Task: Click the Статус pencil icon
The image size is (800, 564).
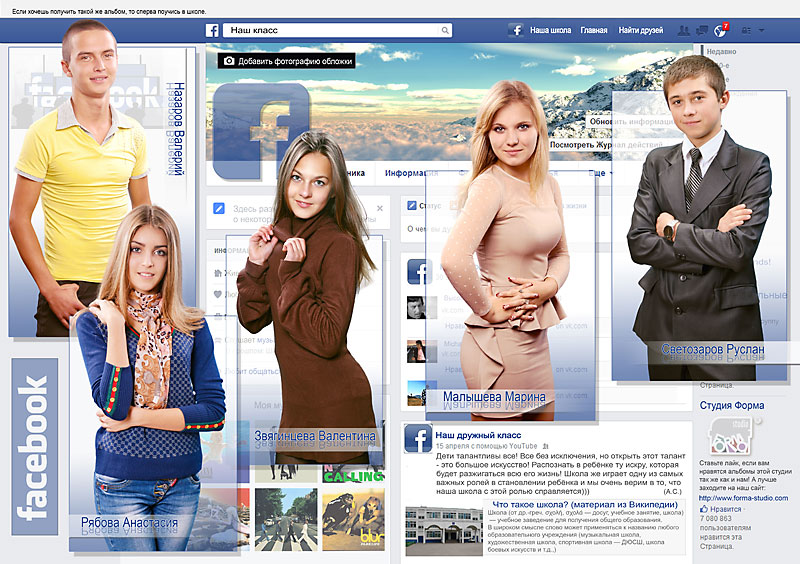Action: pos(412,206)
